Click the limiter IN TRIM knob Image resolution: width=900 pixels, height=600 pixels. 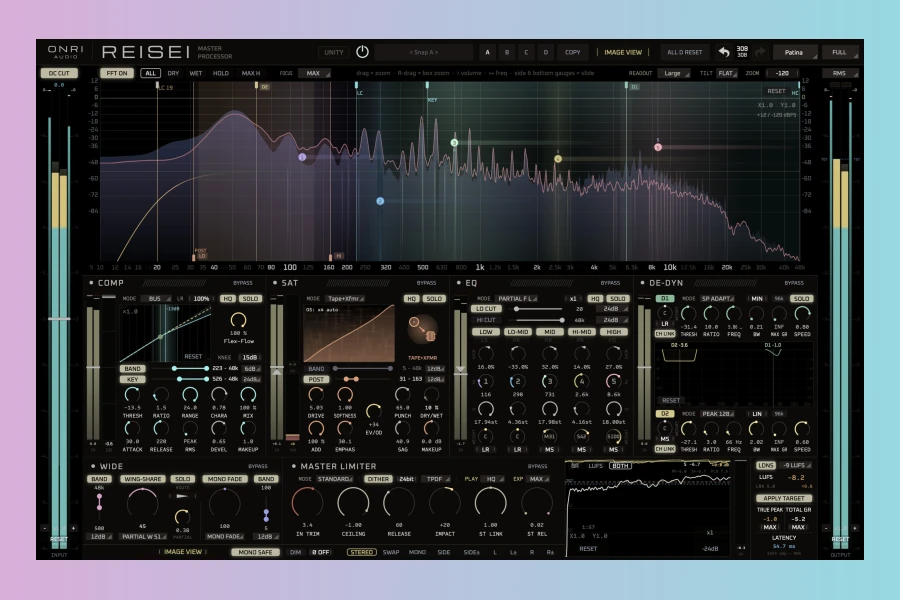point(307,502)
